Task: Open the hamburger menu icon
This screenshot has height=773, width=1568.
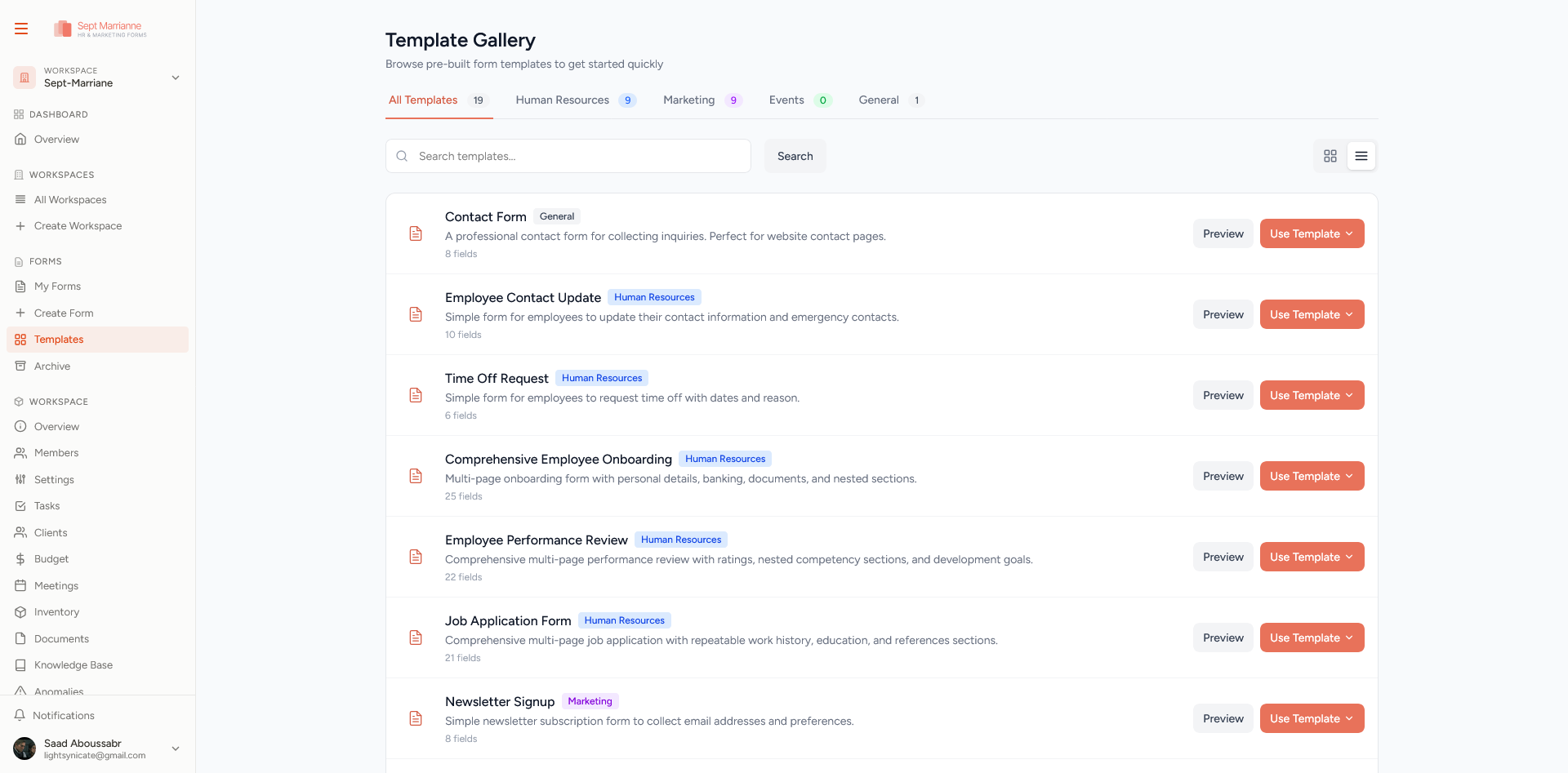Action: [20, 28]
